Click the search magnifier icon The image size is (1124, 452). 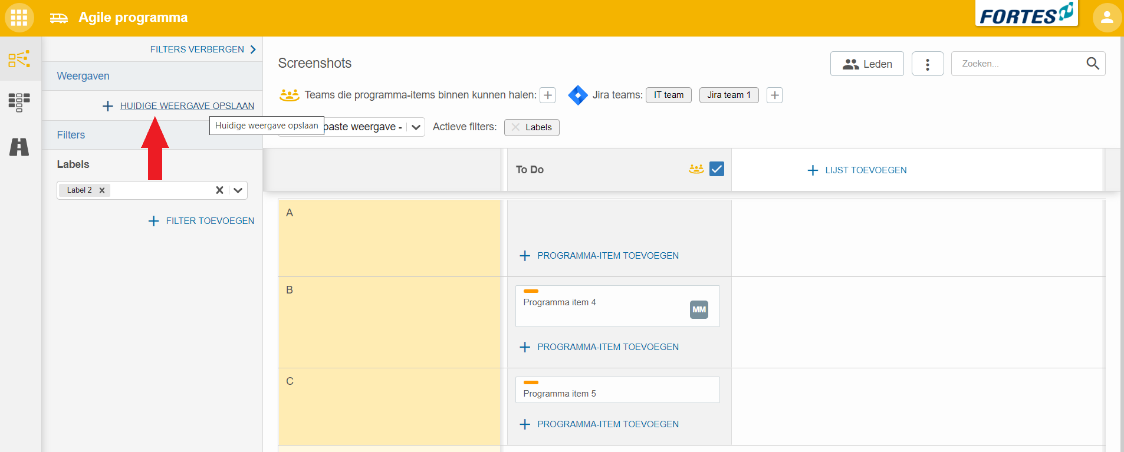[1092, 63]
